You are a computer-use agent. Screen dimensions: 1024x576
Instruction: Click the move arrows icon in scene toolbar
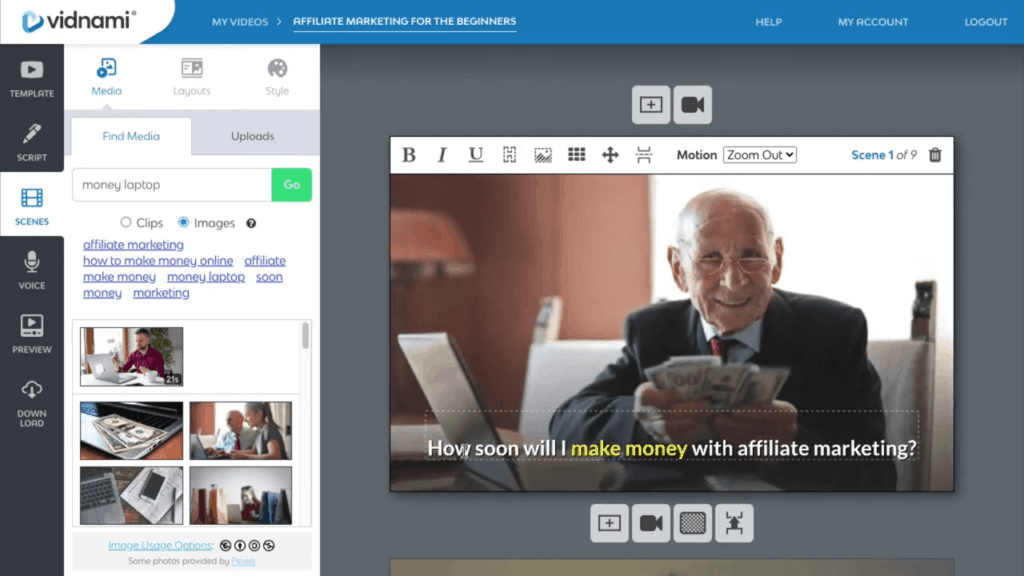pos(610,155)
